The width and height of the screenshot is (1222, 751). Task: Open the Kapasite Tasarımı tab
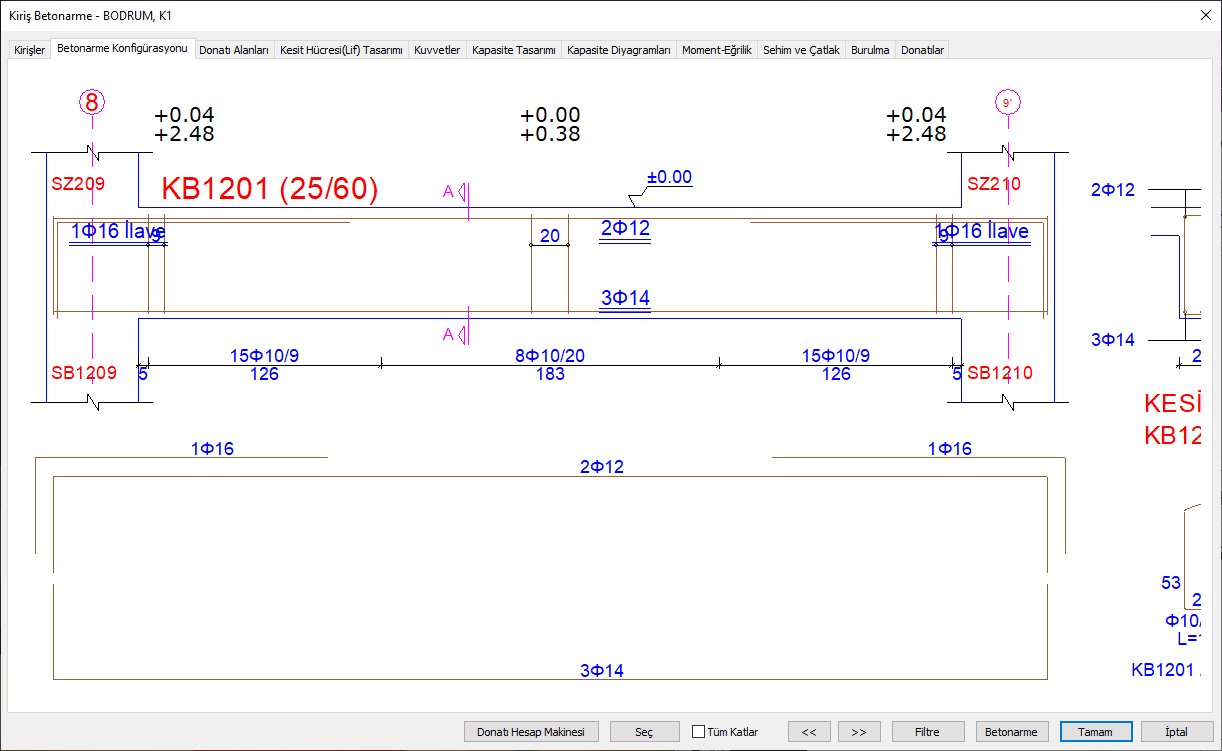[x=513, y=50]
